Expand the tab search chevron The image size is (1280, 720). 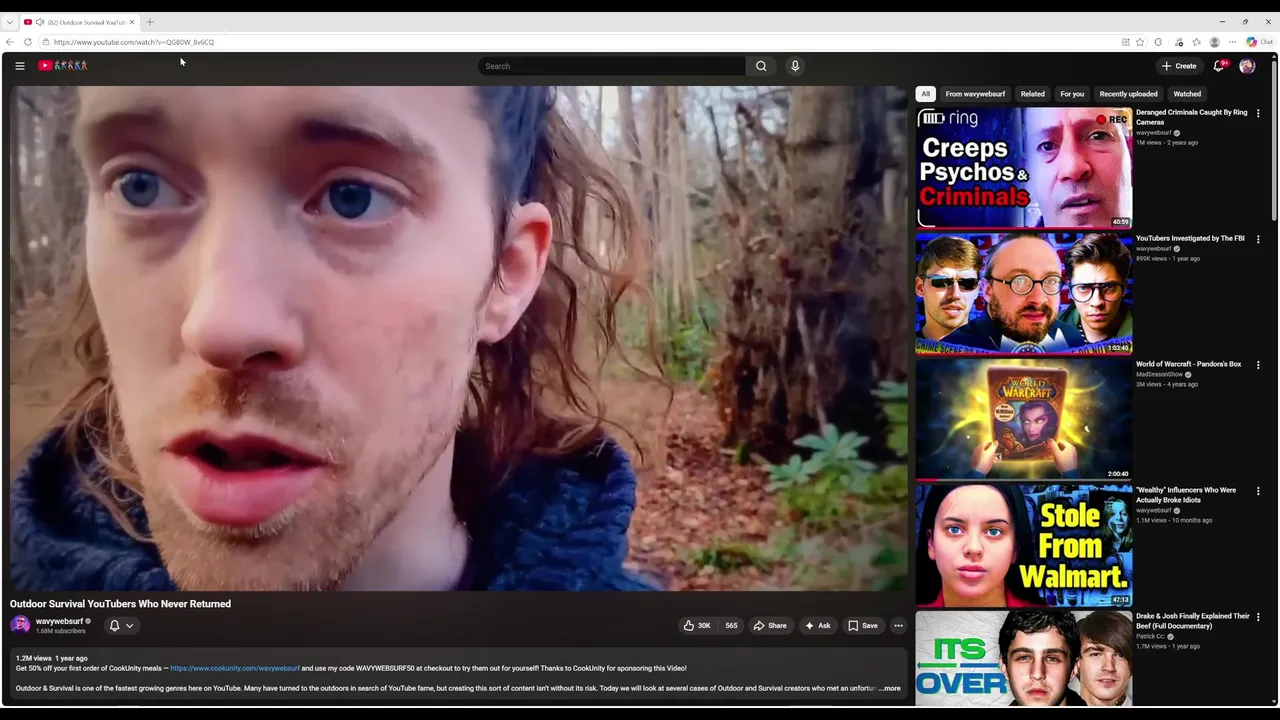[10, 22]
